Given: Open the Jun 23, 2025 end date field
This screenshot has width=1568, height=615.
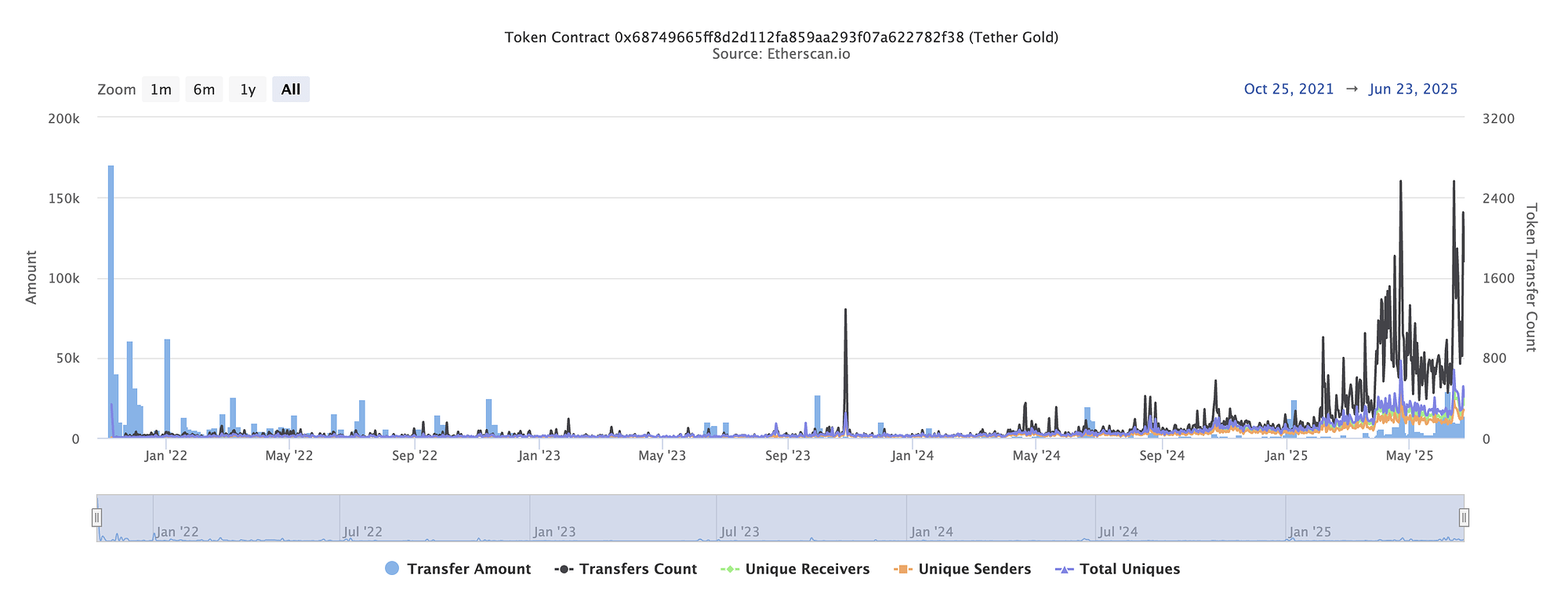Looking at the screenshot, I should click(x=1414, y=89).
